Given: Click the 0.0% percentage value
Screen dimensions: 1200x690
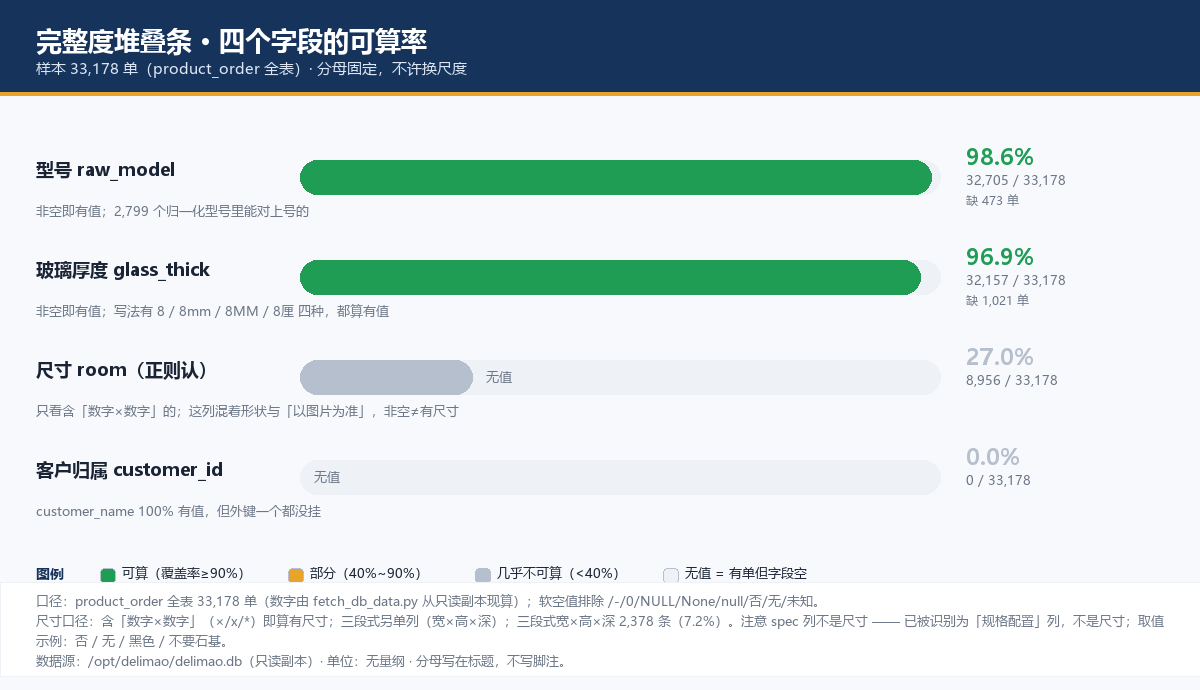Looking at the screenshot, I should (993, 457).
